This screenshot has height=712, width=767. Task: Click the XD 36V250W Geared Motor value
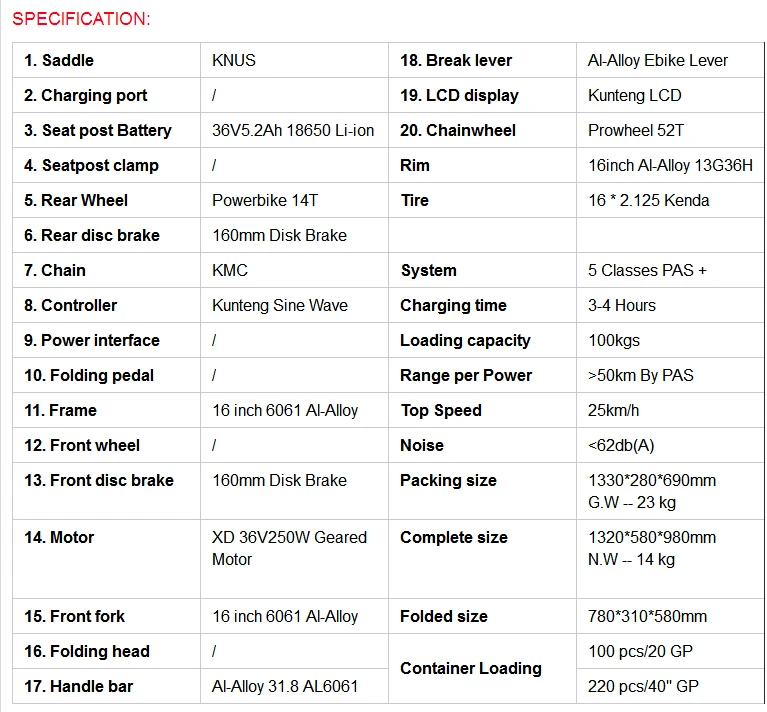[x=289, y=548]
